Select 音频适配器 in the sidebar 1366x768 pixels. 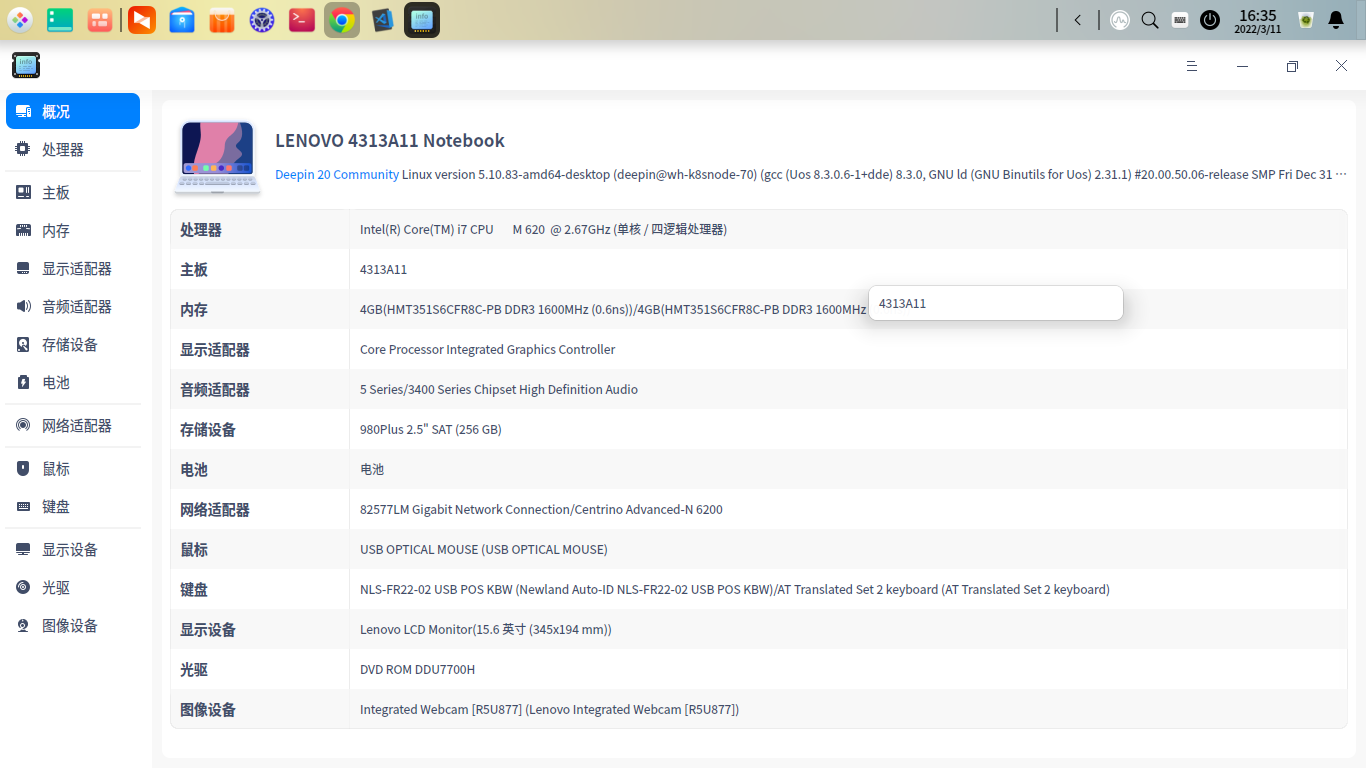pyautogui.click(x=73, y=306)
